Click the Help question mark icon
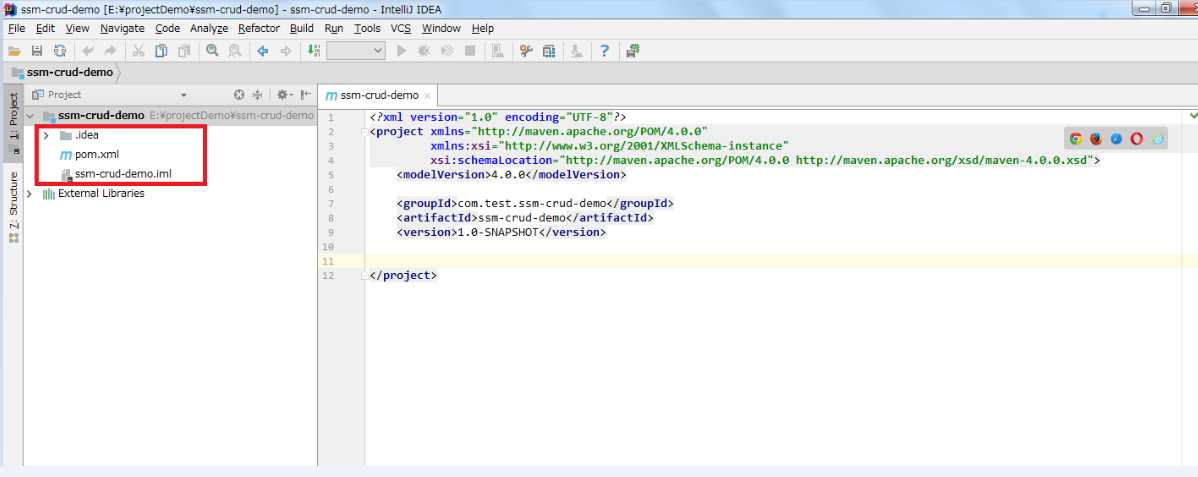Image resolution: width=1198 pixels, height=477 pixels. [604, 51]
